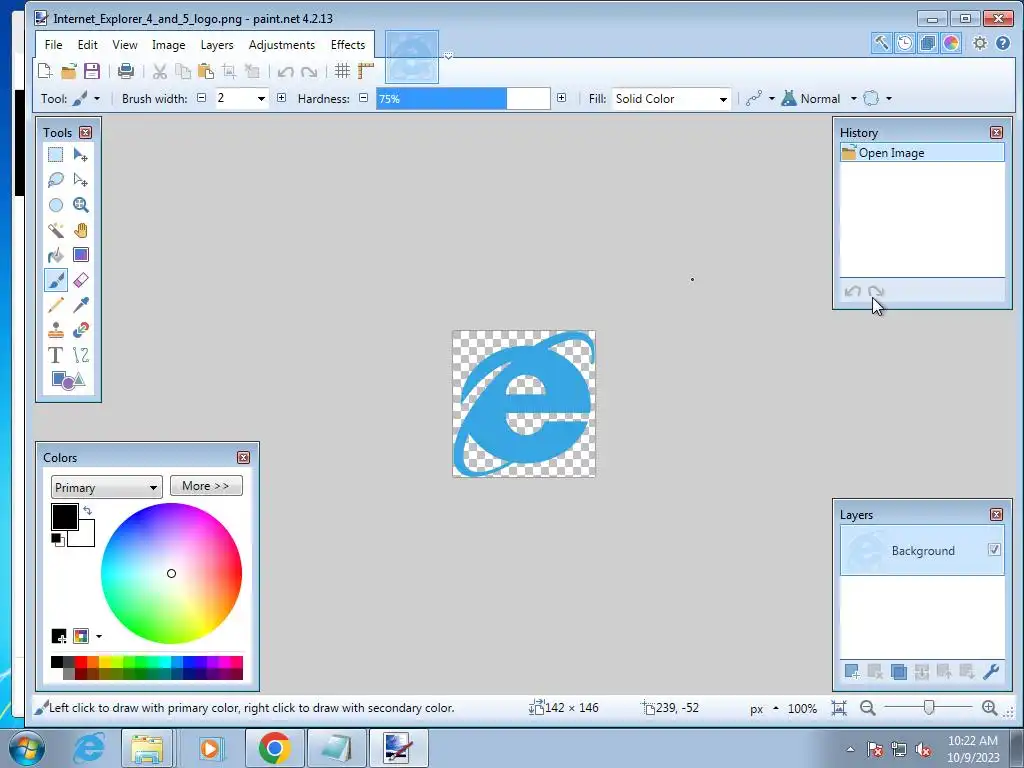Toggle the History window button

[x=904, y=43]
